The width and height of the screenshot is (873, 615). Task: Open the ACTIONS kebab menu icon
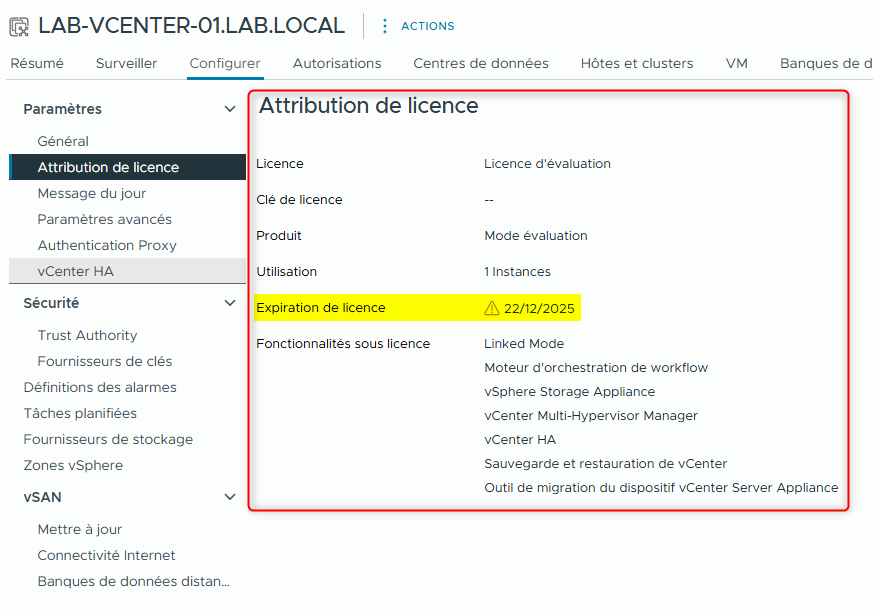point(384,26)
